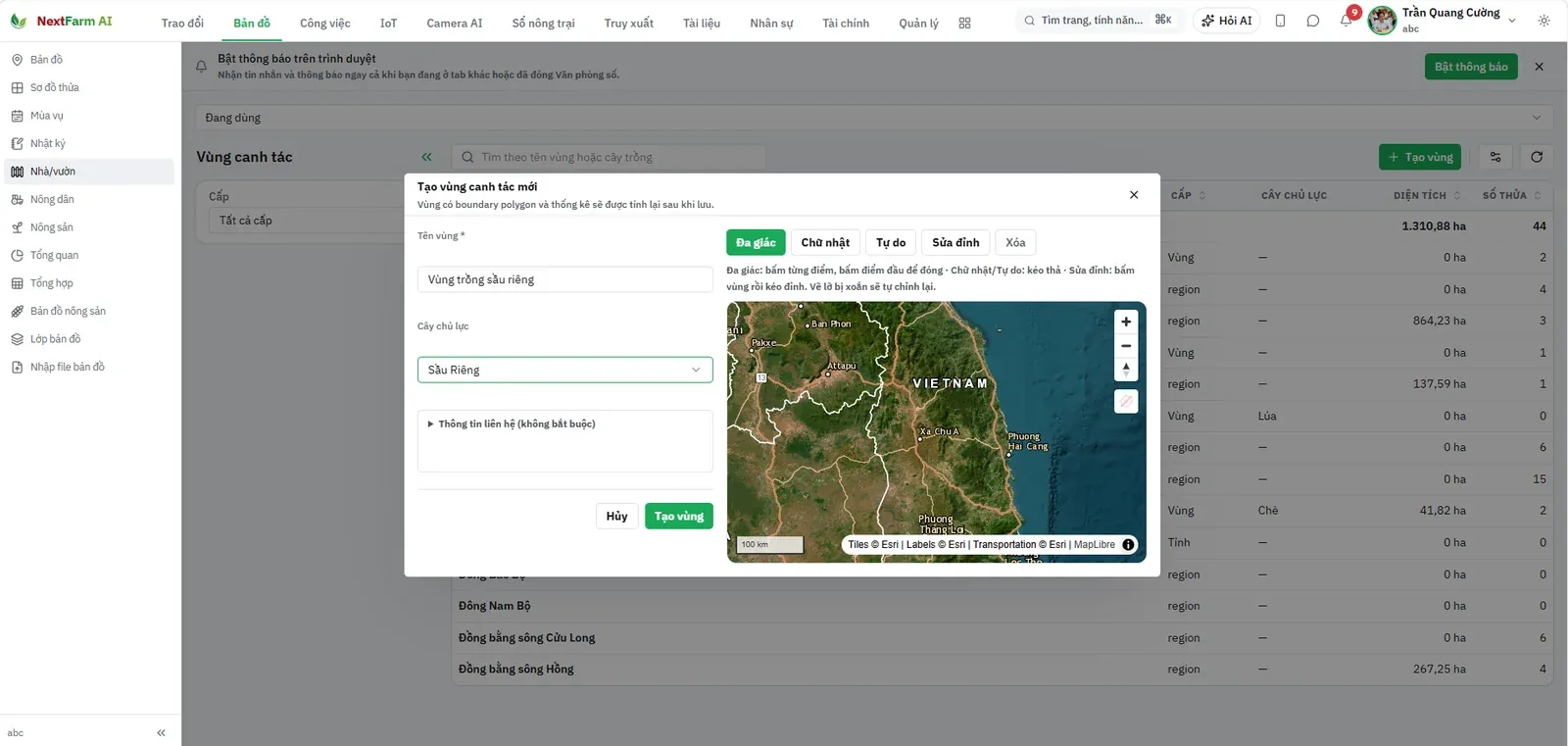
Task: Open the Cây chủ lực Sầu Riêng dropdown
Action: 564,370
